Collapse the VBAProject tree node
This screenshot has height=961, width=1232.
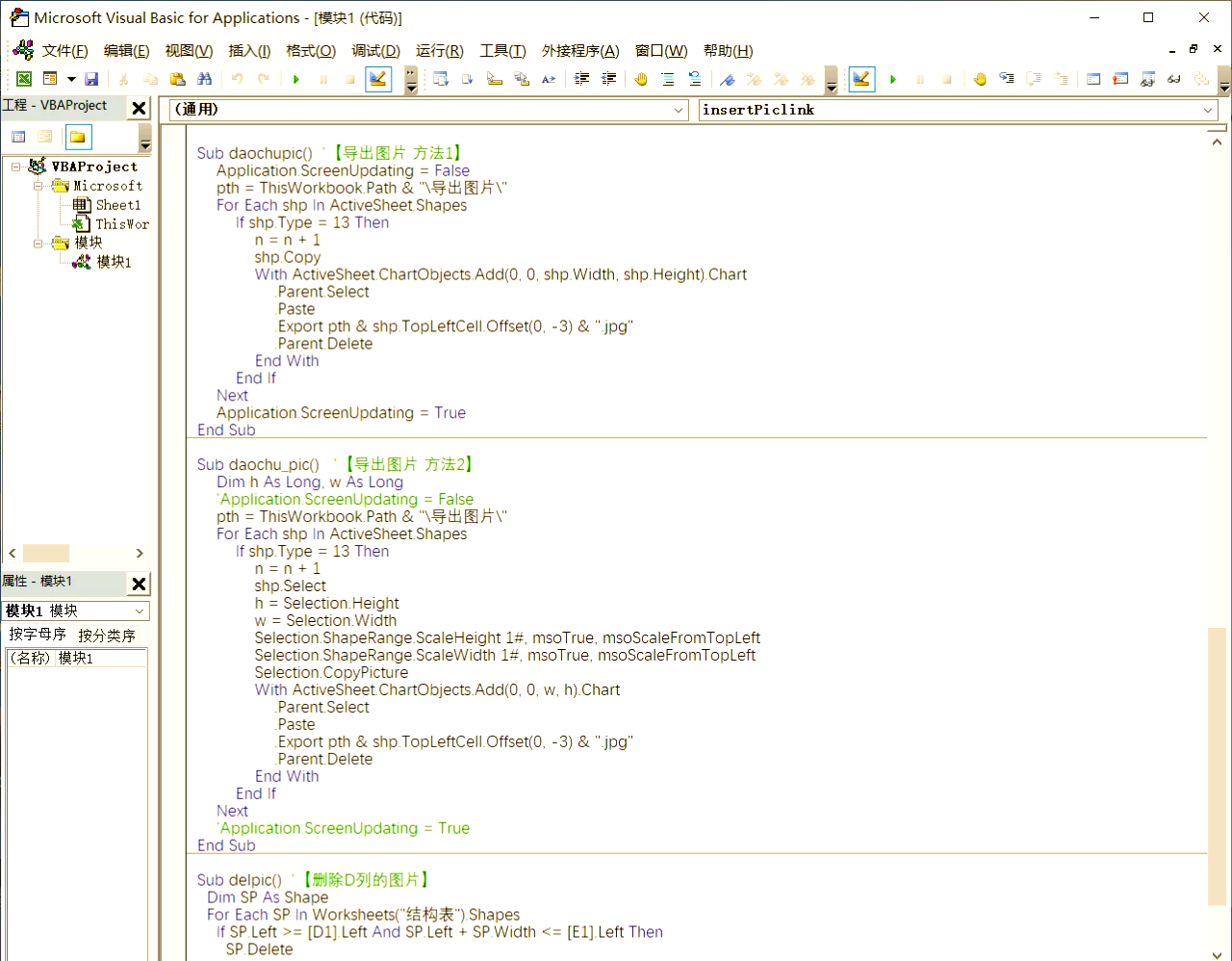coord(16,167)
